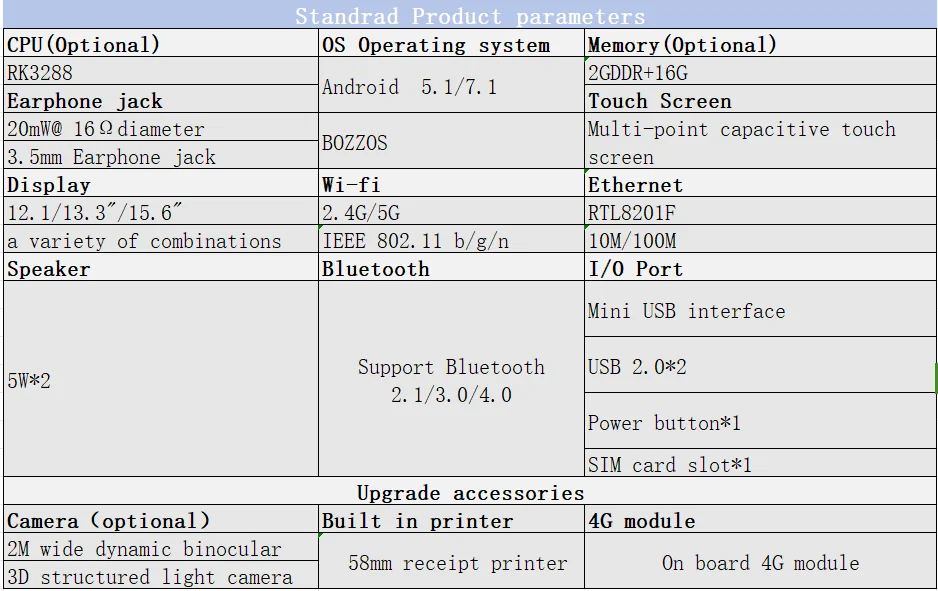
Task: Select the IEEE 802.11 b/g/n cell
Action: pos(452,239)
